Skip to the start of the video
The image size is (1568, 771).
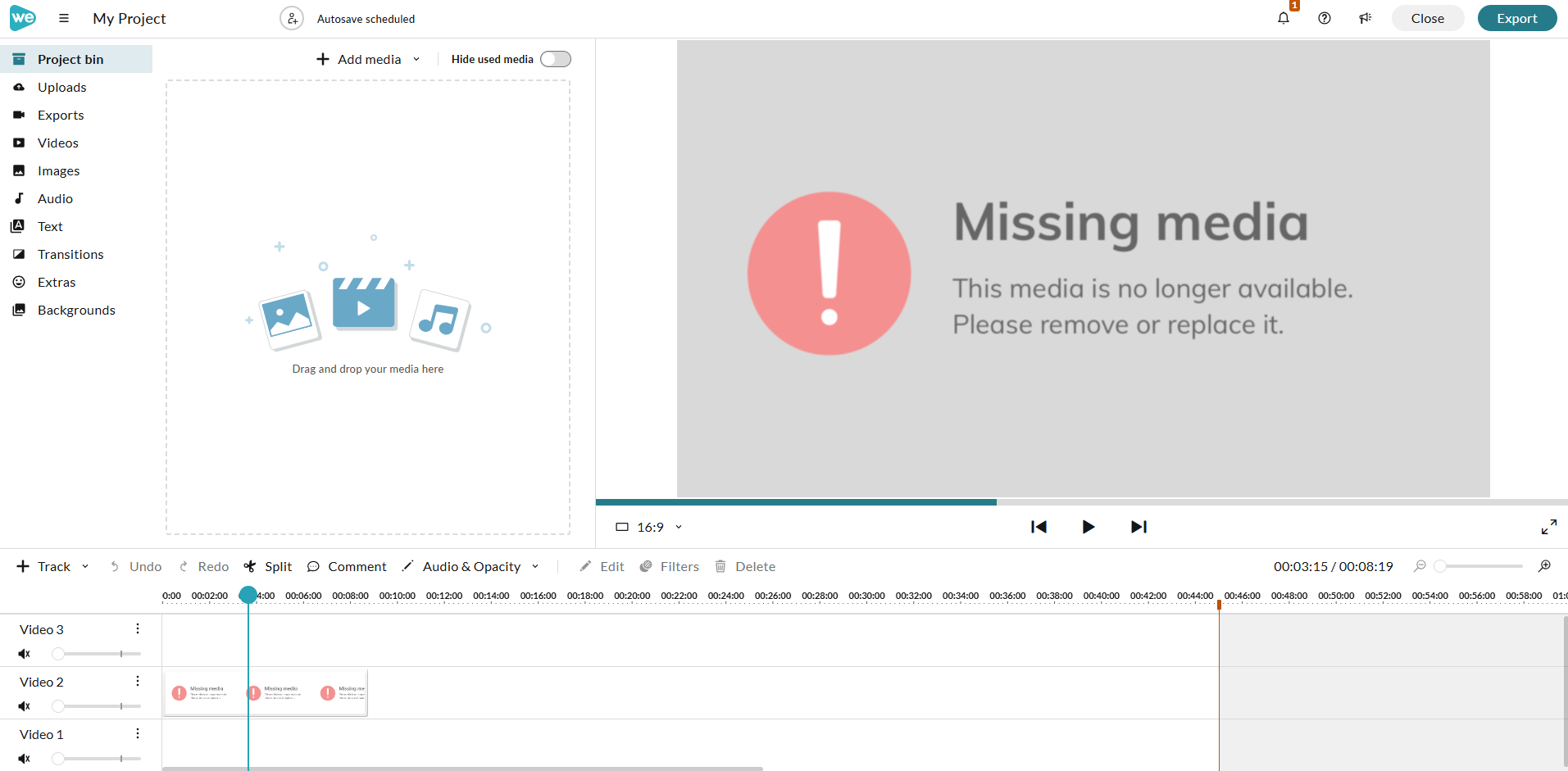pos(1039,527)
